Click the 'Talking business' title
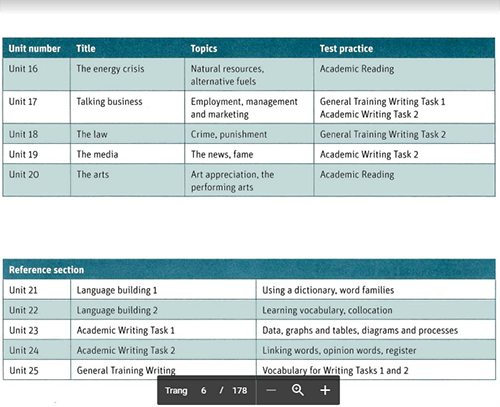The height and width of the screenshot is (407, 500). coord(109,102)
